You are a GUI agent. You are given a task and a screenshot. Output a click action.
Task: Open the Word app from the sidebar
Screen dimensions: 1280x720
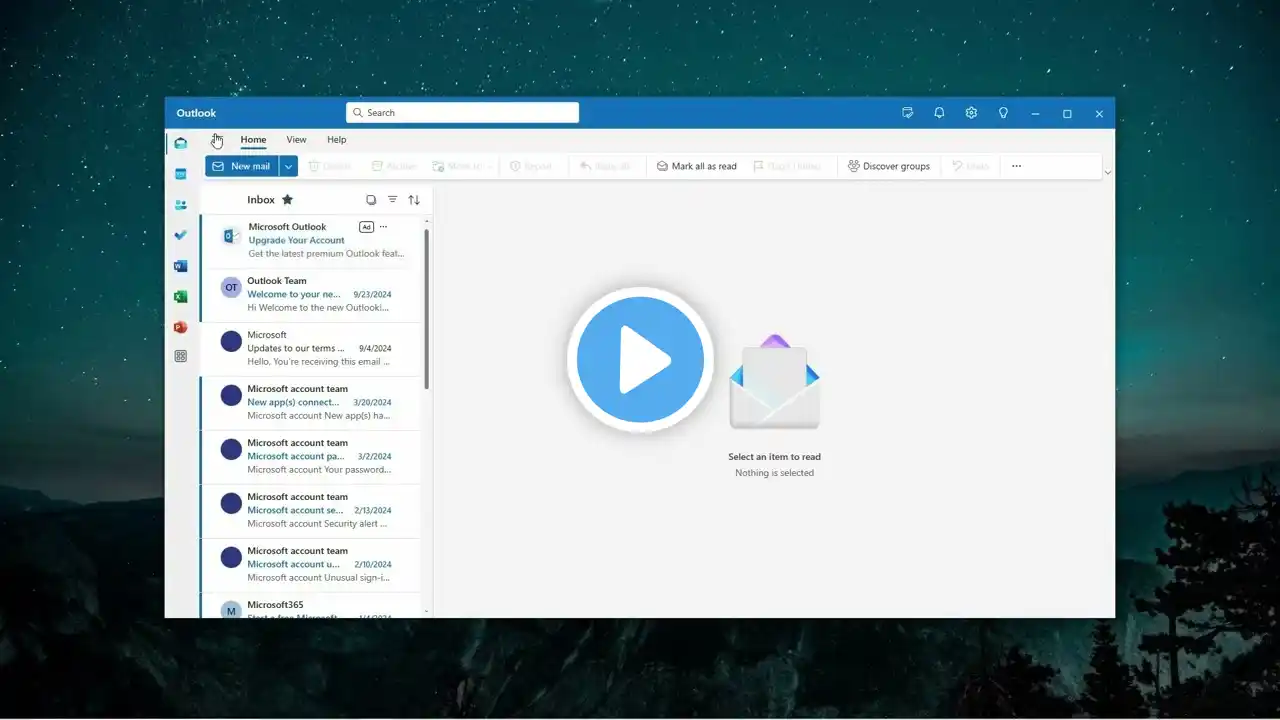(180, 266)
